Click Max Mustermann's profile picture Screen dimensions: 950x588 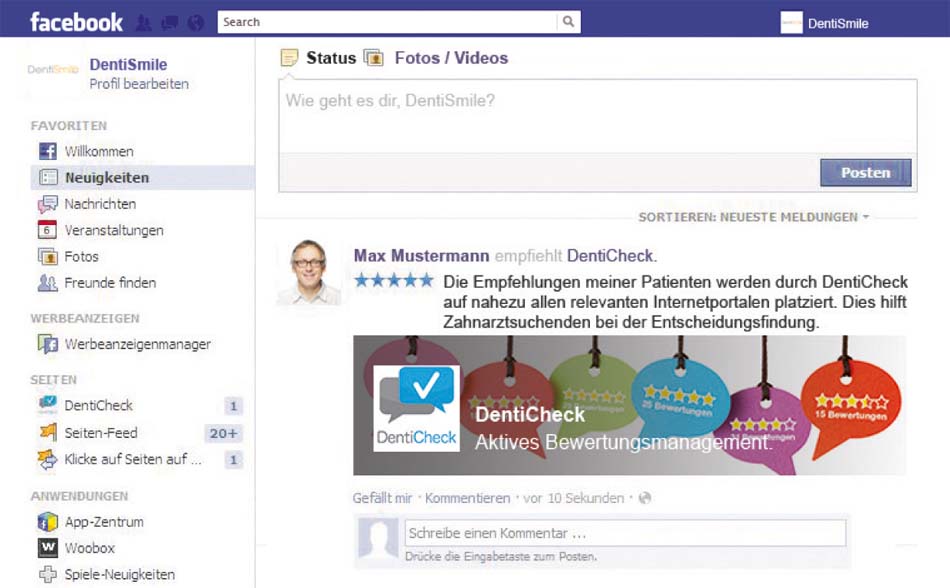[x=309, y=271]
